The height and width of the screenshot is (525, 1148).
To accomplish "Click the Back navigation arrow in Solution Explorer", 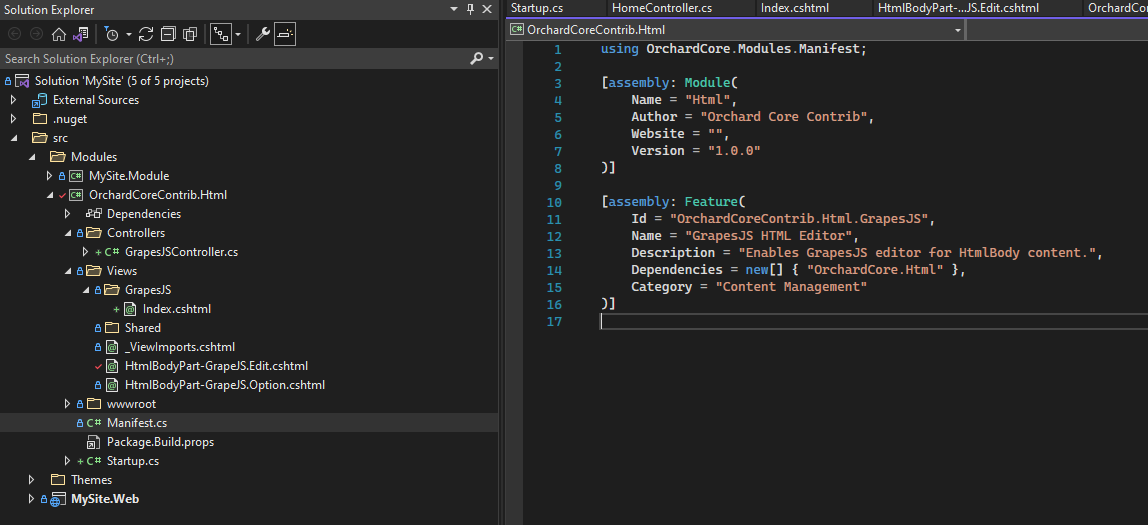I will click(15, 34).
